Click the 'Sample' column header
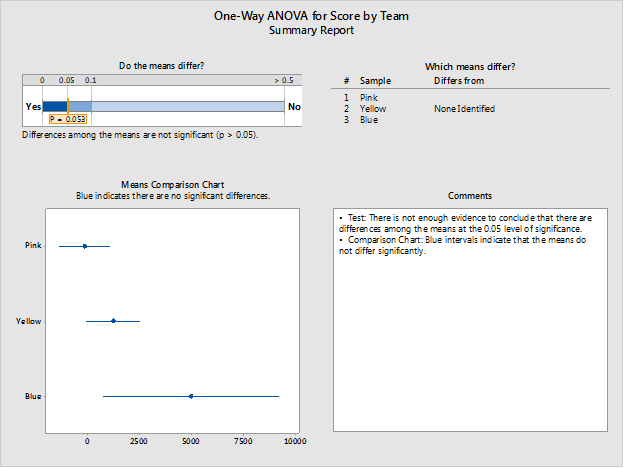Image resolution: width=624 pixels, height=468 pixels. (375, 80)
